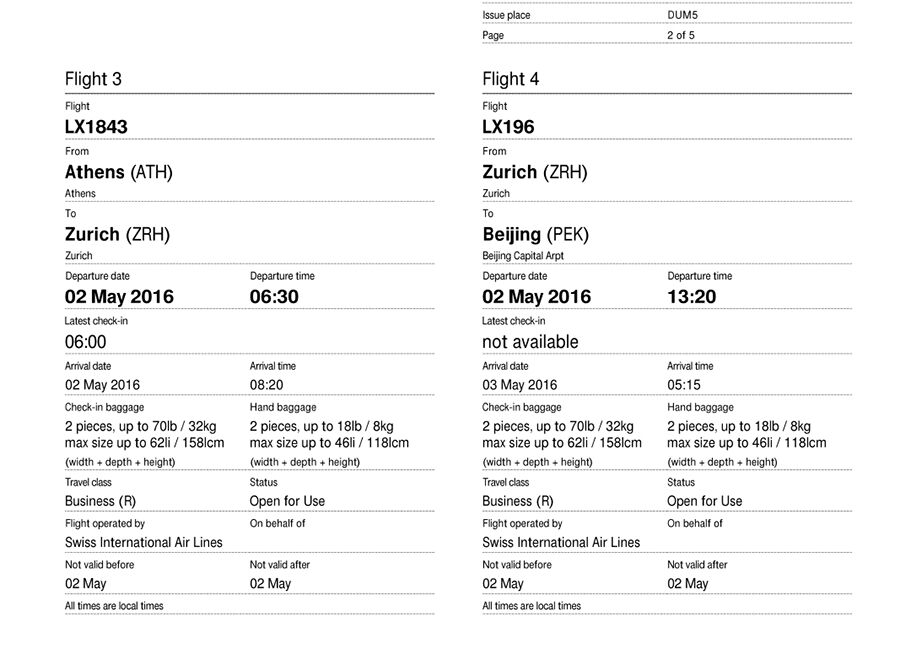This screenshot has height=669, width=910.
Task: Click issue place value DUM5
Action: pos(682,15)
